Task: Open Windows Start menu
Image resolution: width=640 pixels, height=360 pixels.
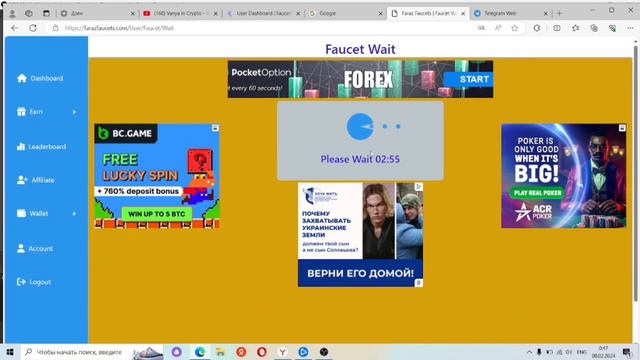Action: click(x=10, y=352)
